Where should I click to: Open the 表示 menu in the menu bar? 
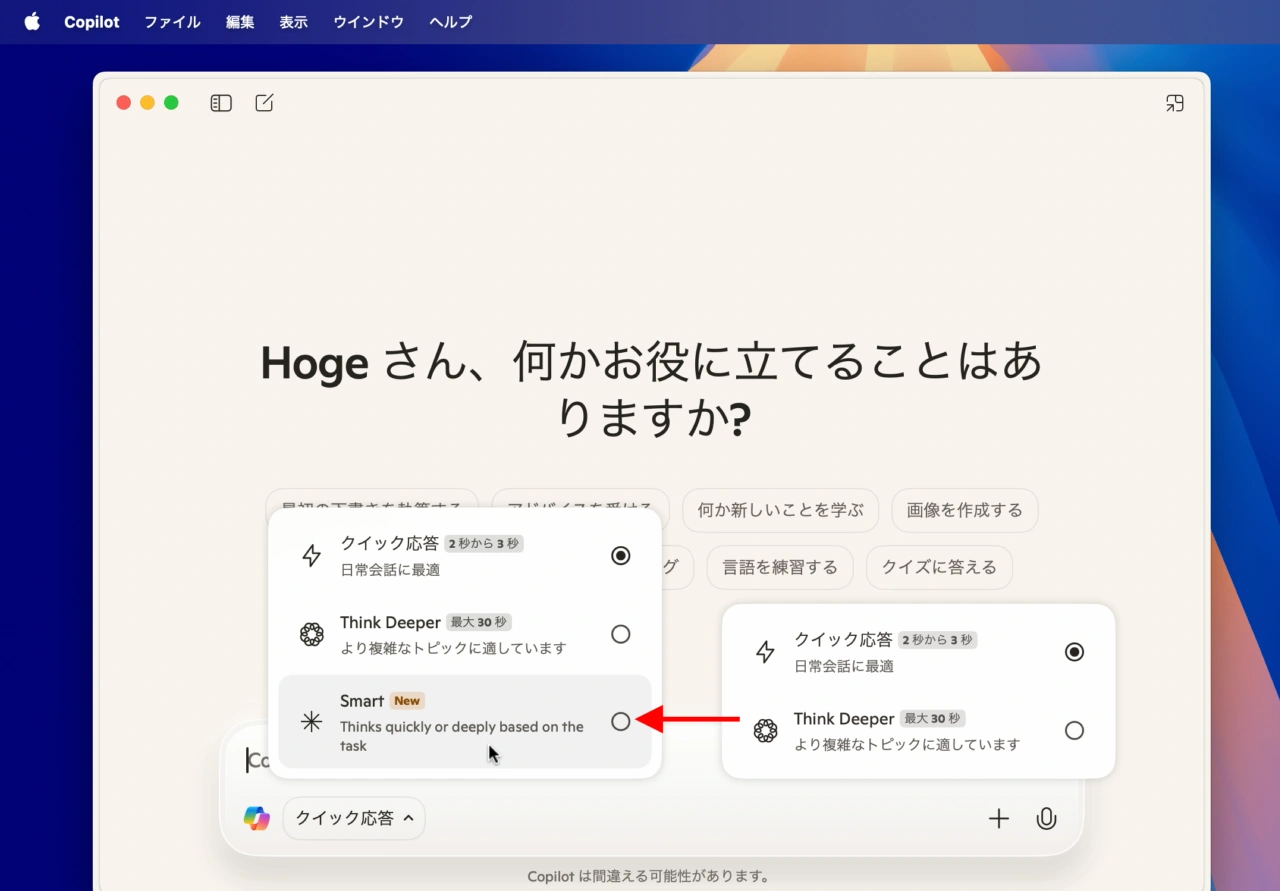point(293,21)
